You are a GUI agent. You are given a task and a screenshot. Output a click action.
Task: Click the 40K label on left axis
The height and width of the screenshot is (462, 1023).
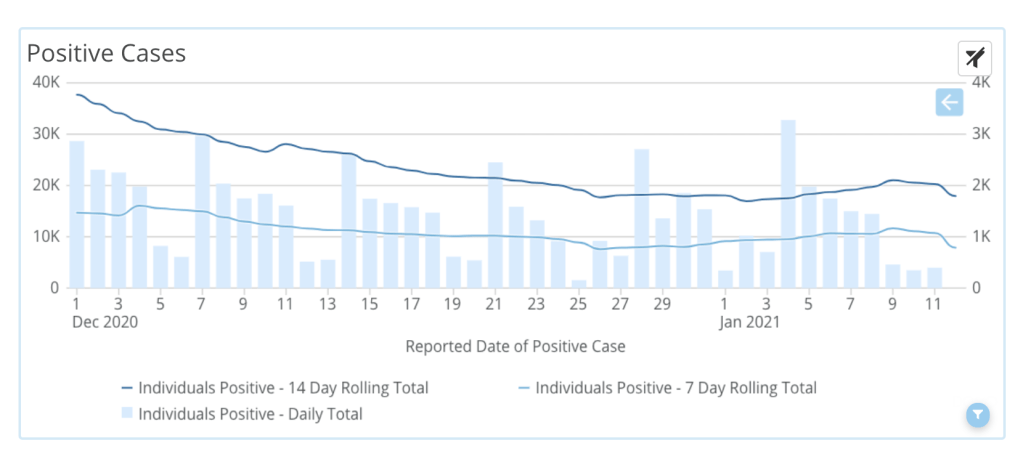(45, 82)
